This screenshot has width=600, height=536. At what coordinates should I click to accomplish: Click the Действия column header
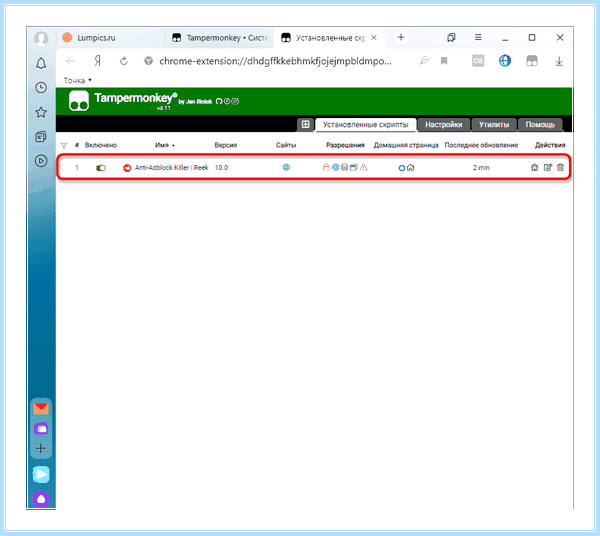550,145
